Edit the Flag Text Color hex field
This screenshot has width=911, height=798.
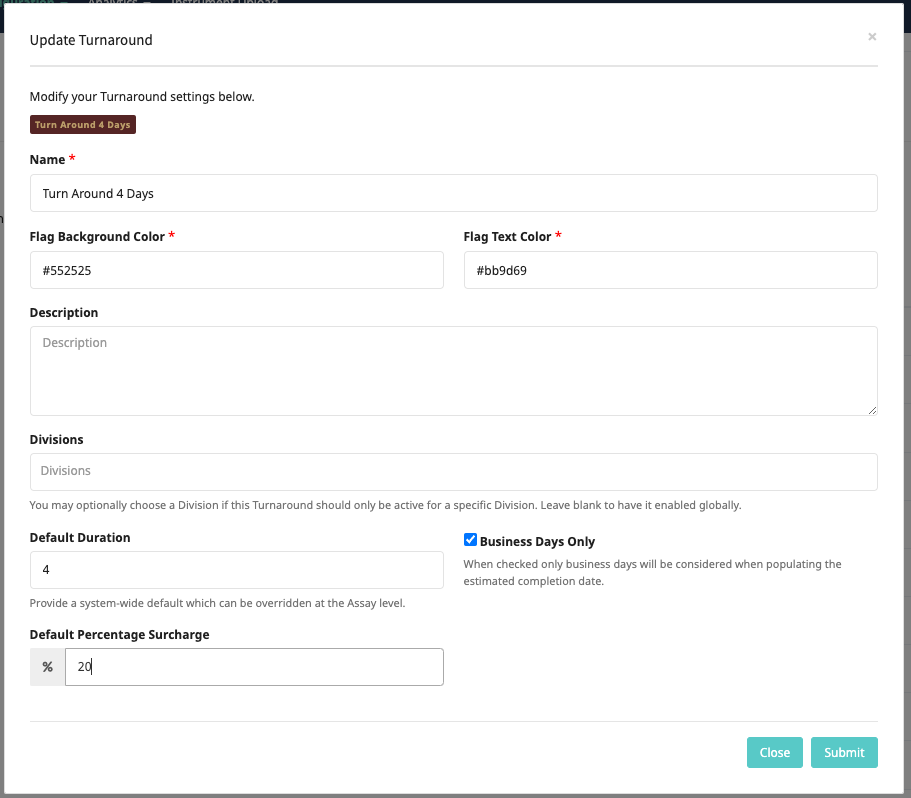coord(670,270)
